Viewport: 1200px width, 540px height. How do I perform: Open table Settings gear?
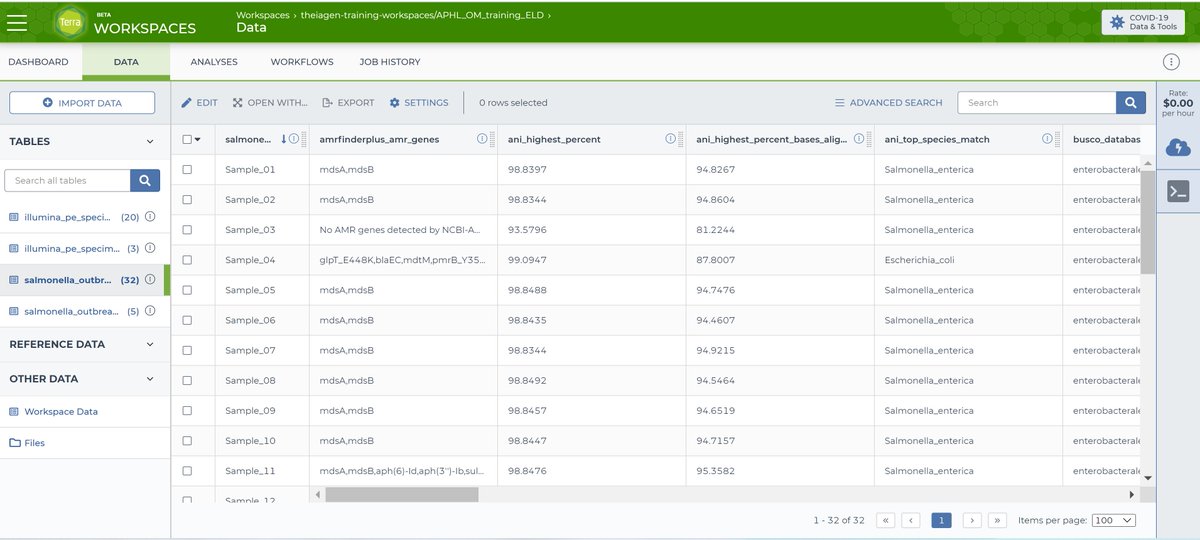pos(419,102)
